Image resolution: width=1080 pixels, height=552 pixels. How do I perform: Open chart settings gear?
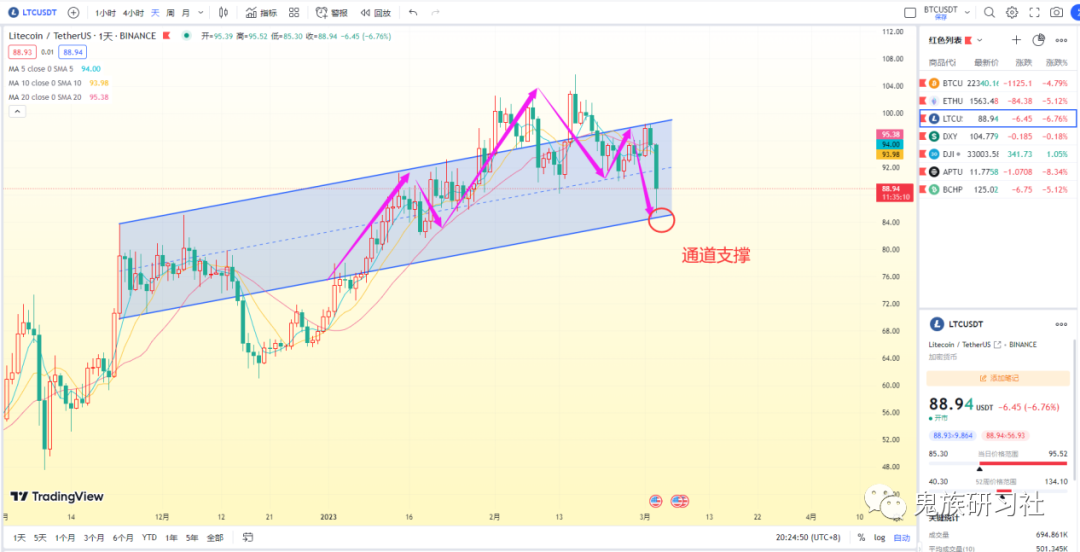click(1012, 12)
